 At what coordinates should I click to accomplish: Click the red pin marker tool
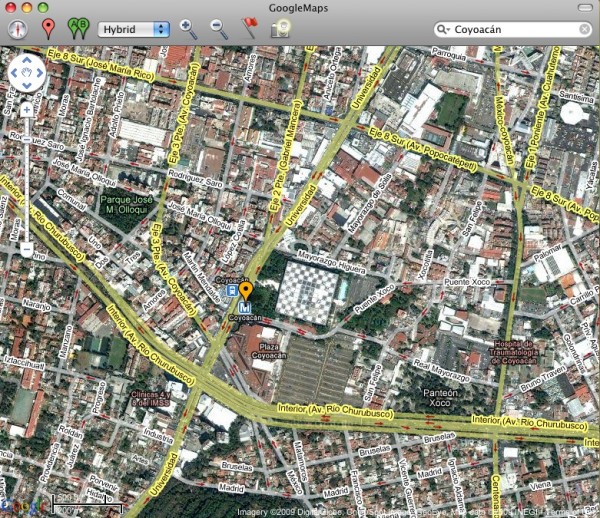coord(48,29)
